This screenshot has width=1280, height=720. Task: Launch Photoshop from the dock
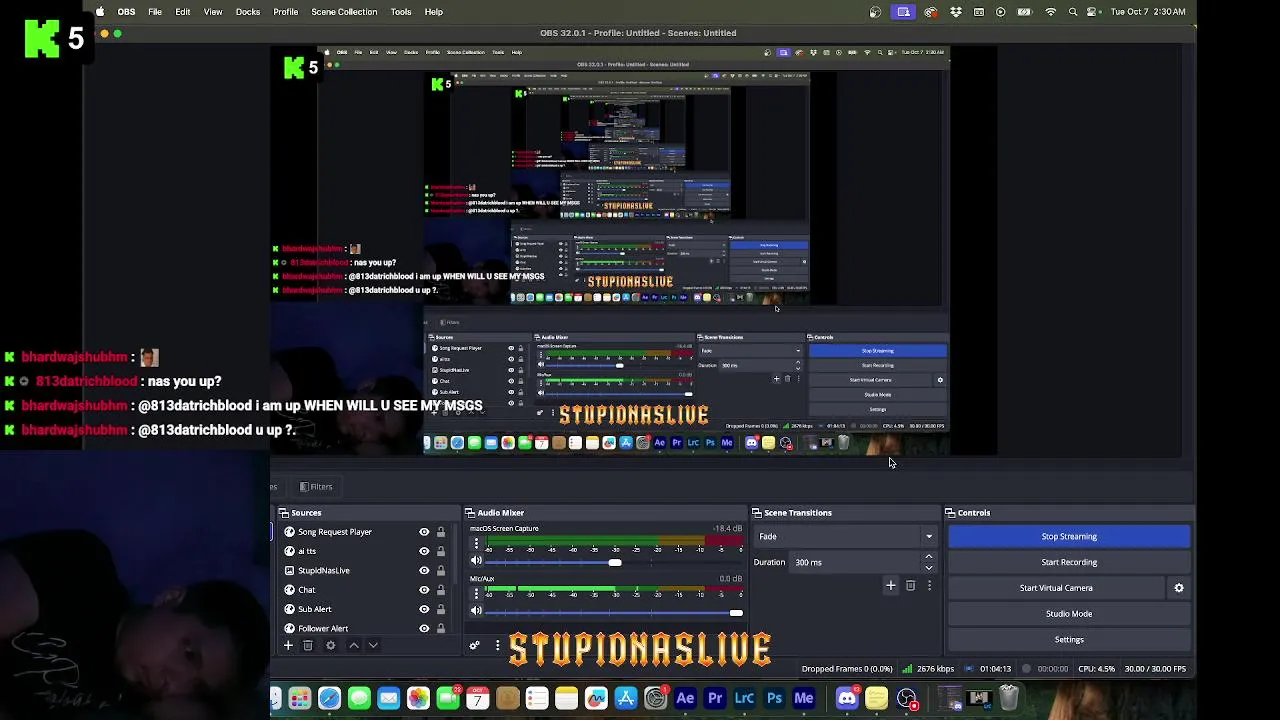tap(774, 698)
